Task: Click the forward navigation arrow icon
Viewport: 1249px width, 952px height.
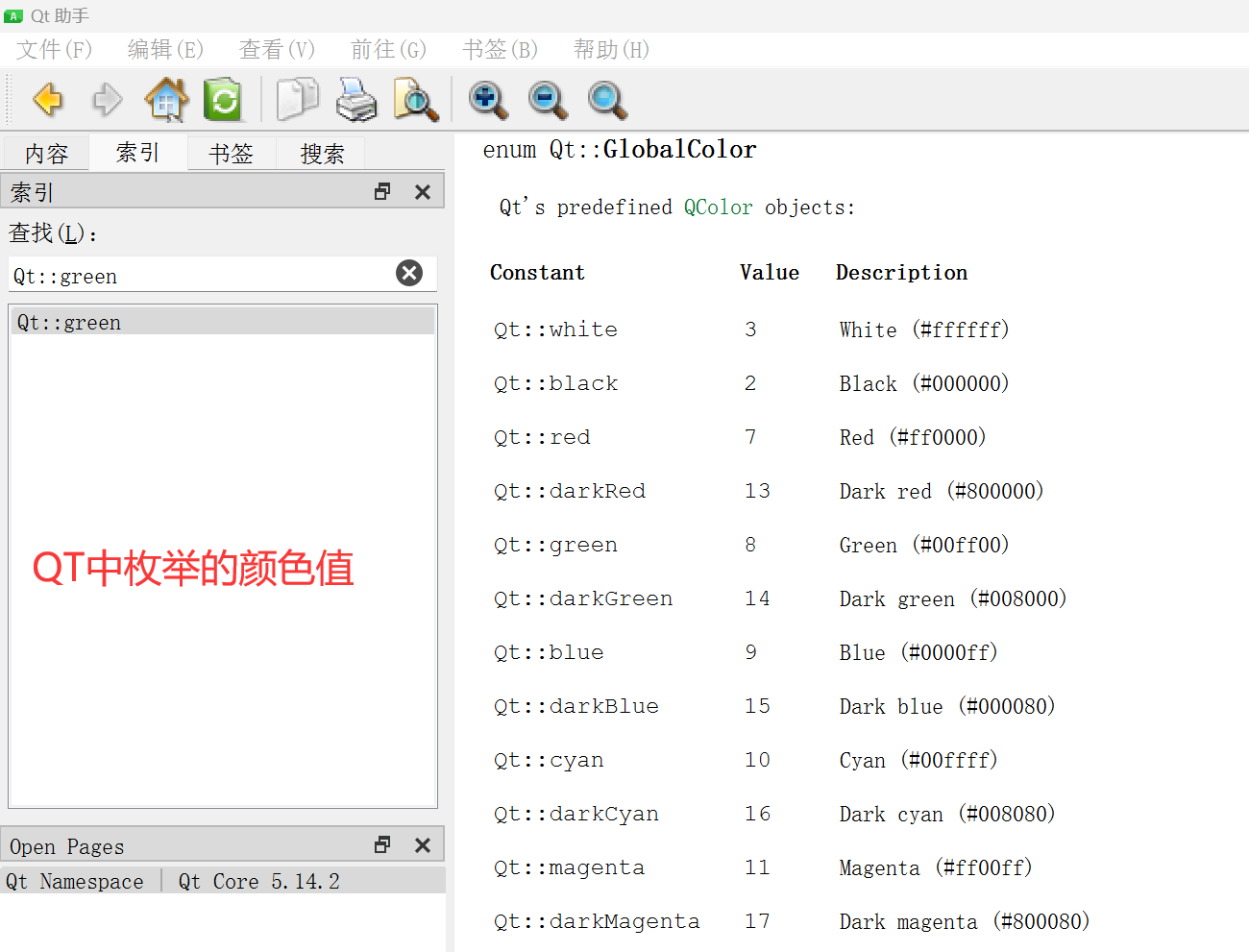Action: (107, 99)
